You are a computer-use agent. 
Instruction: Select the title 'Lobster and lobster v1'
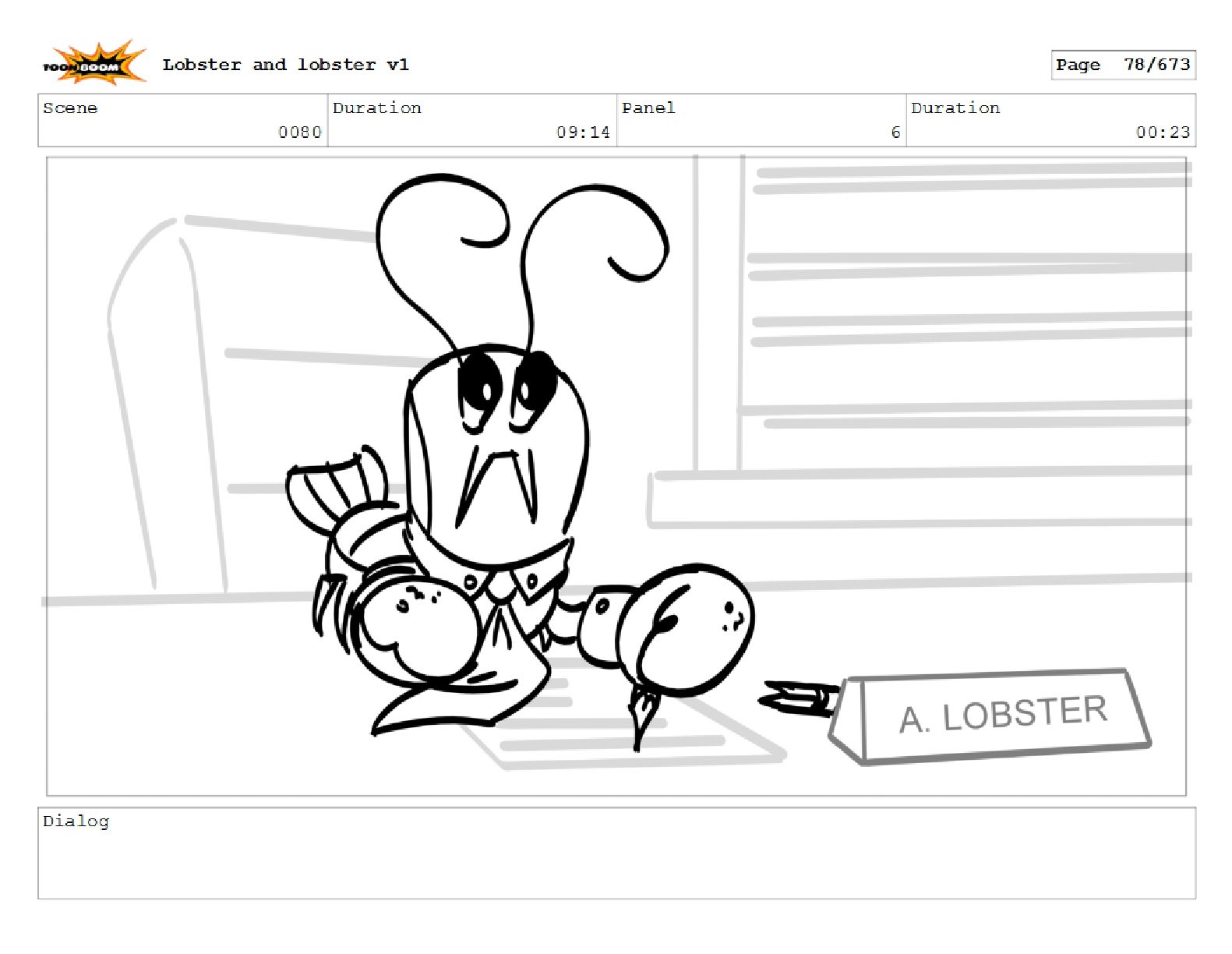[x=285, y=65]
